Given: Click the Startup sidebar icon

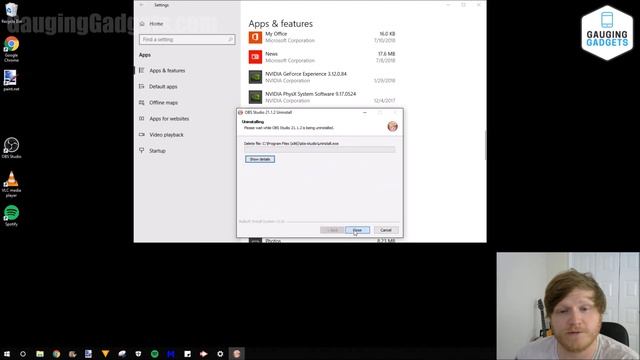Looking at the screenshot, I should (142, 151).
